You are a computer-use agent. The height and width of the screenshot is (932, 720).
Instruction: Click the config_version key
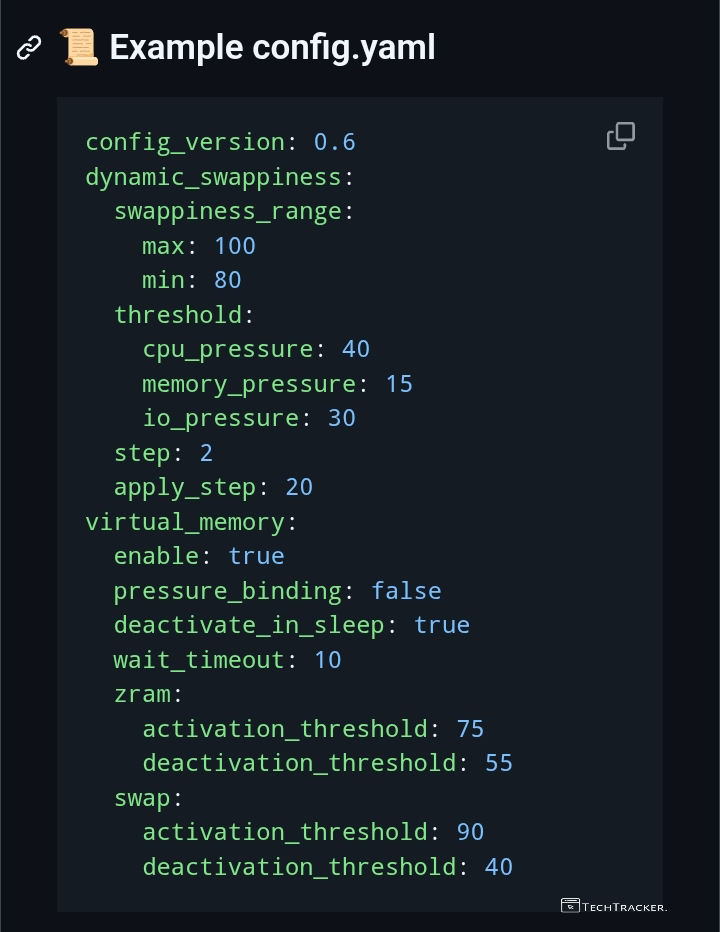[185, 142]
